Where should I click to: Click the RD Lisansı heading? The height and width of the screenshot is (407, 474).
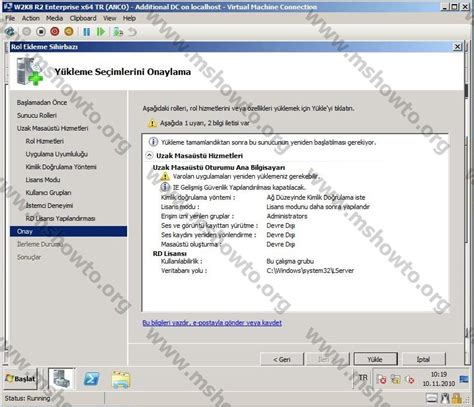pos(170,253)
